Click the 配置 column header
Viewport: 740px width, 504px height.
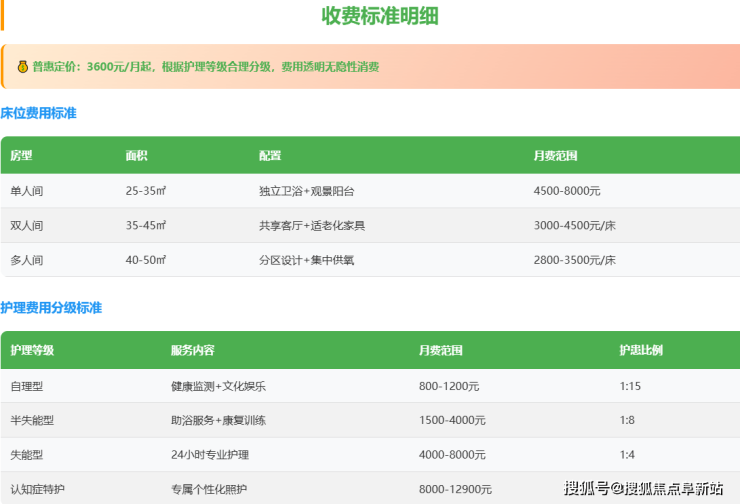270,156
